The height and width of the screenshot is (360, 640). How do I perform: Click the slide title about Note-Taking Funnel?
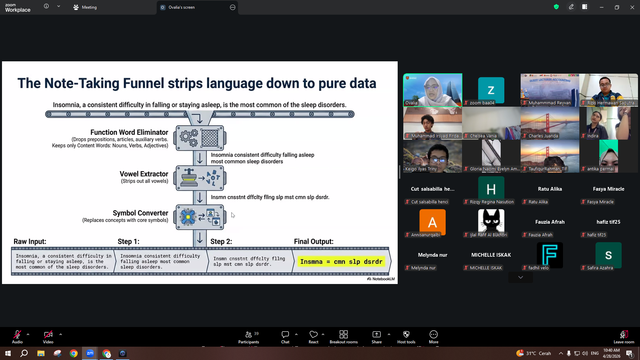pos(197,83)
